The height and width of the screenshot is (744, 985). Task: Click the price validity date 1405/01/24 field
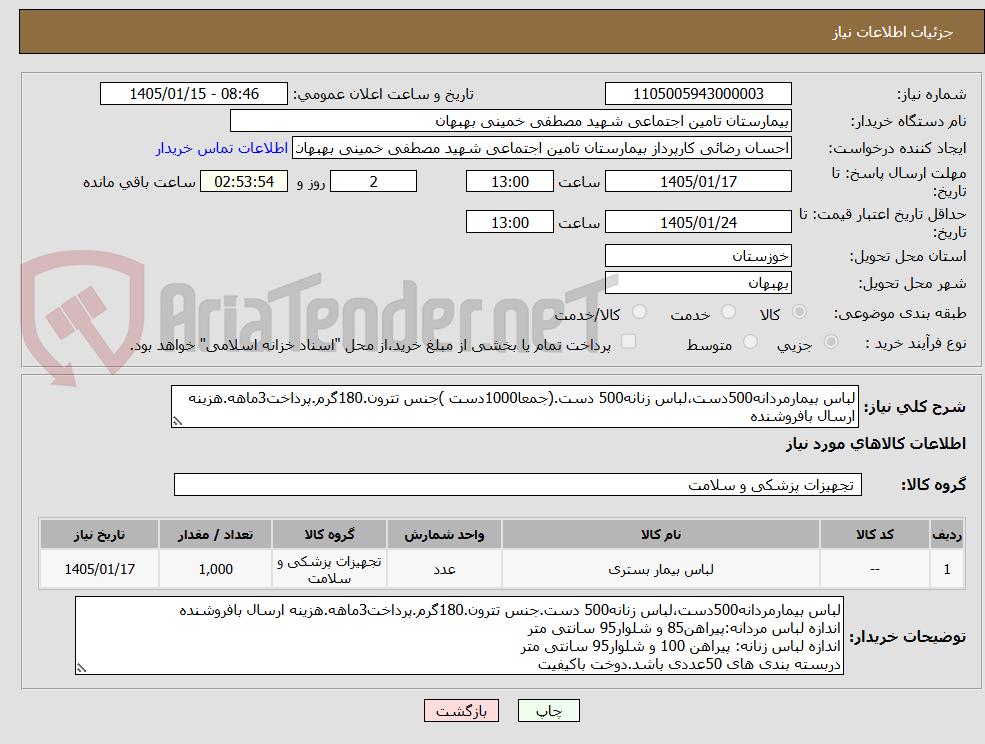(x=698, y=222)
